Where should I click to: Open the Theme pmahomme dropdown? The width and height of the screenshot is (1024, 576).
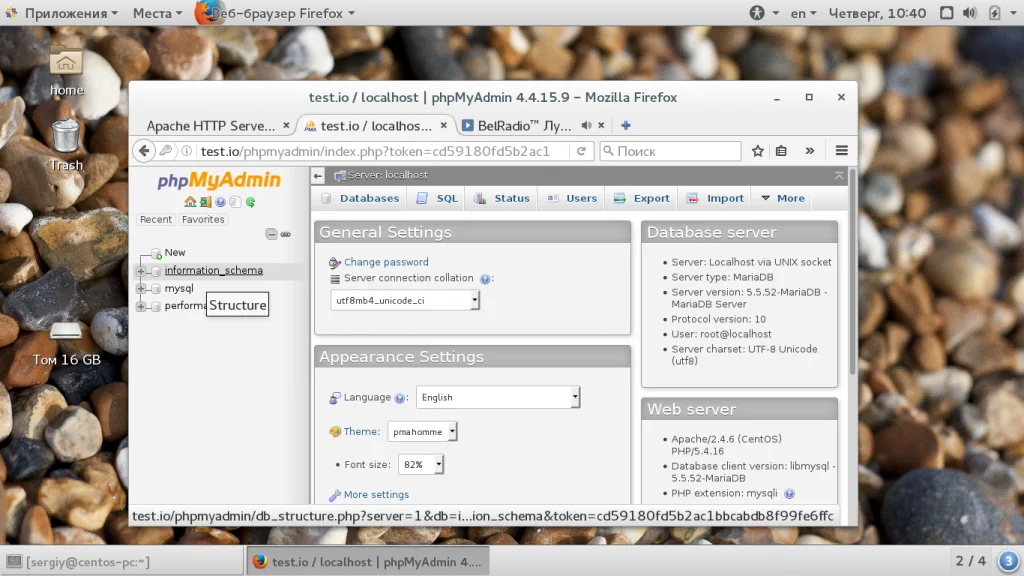[x=422, y=432]
